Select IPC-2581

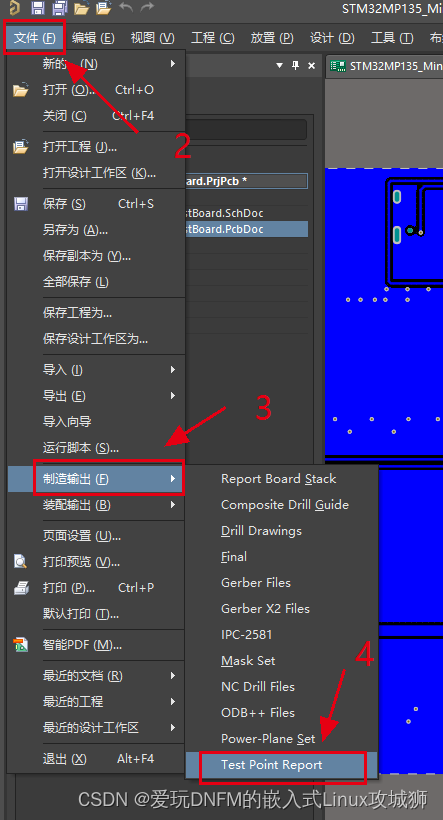point(281,634)
